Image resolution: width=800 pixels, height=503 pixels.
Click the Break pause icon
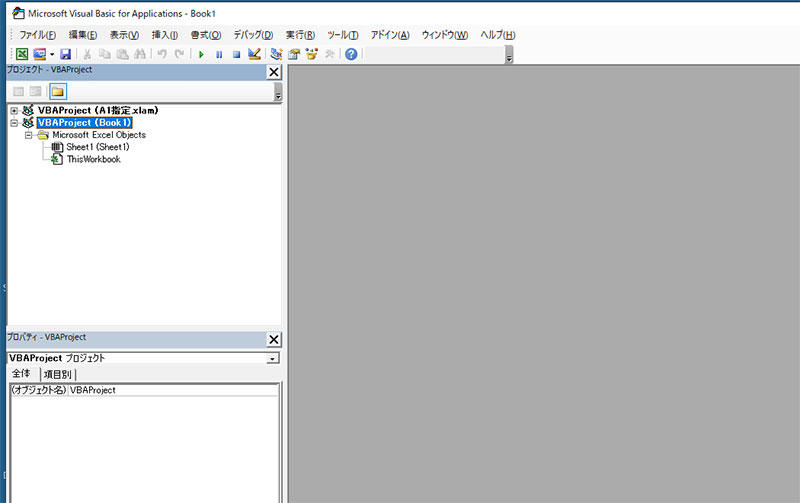[219, 54]
